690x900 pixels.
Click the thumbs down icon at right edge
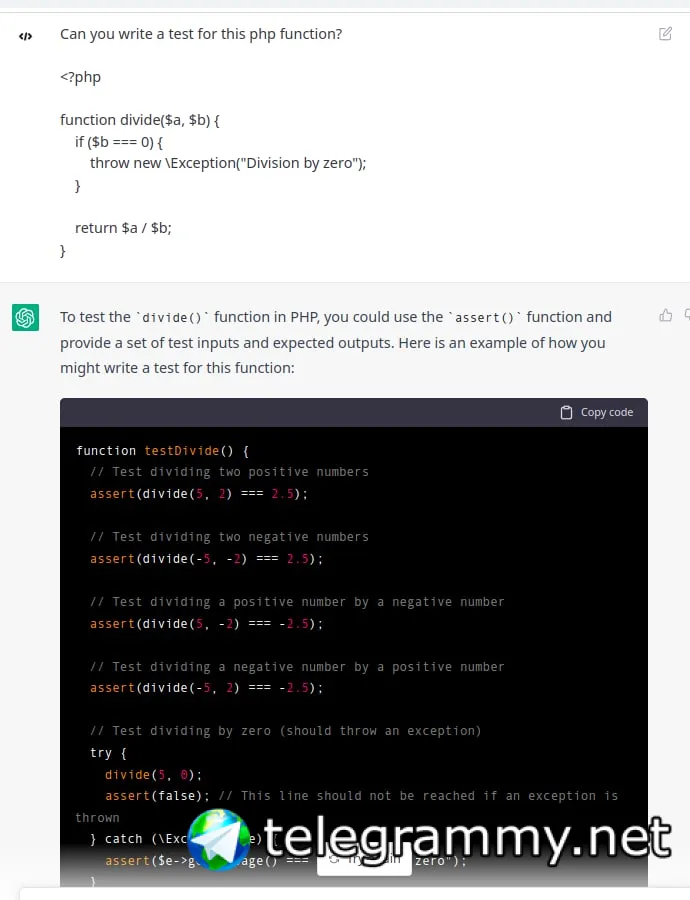(687, 315)
